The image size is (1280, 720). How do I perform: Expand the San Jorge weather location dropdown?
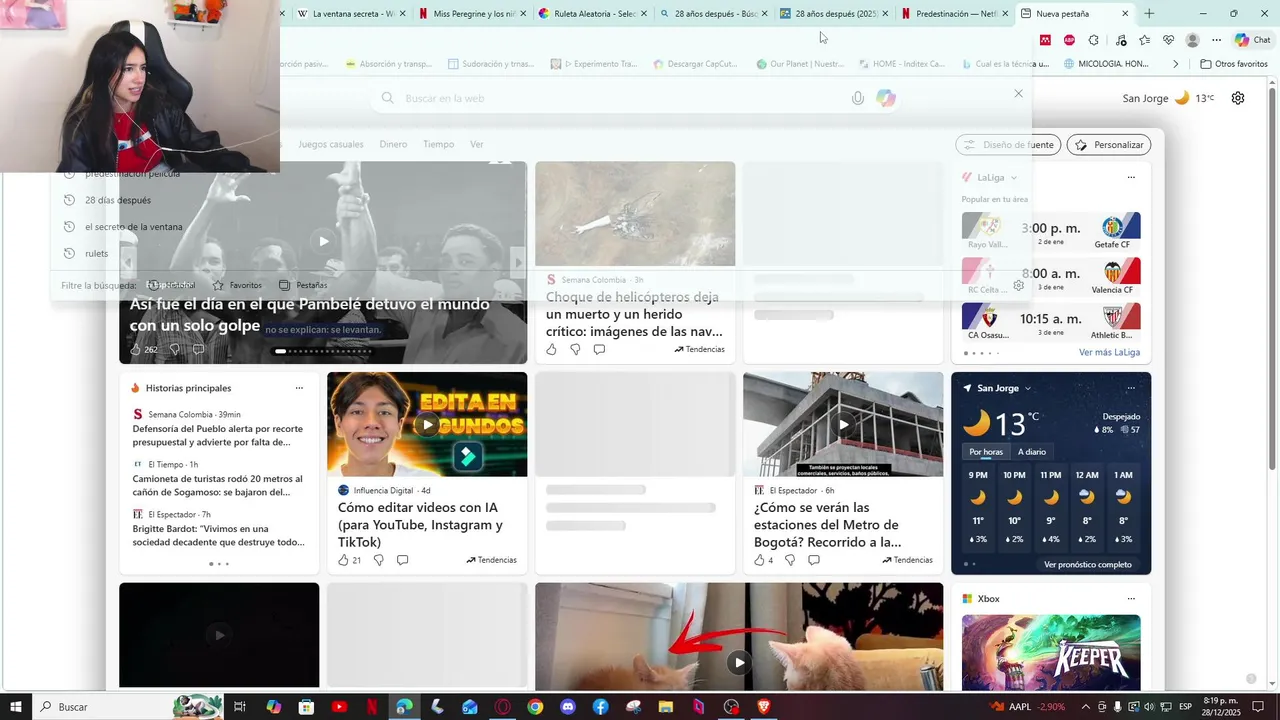coord(1027,389)
